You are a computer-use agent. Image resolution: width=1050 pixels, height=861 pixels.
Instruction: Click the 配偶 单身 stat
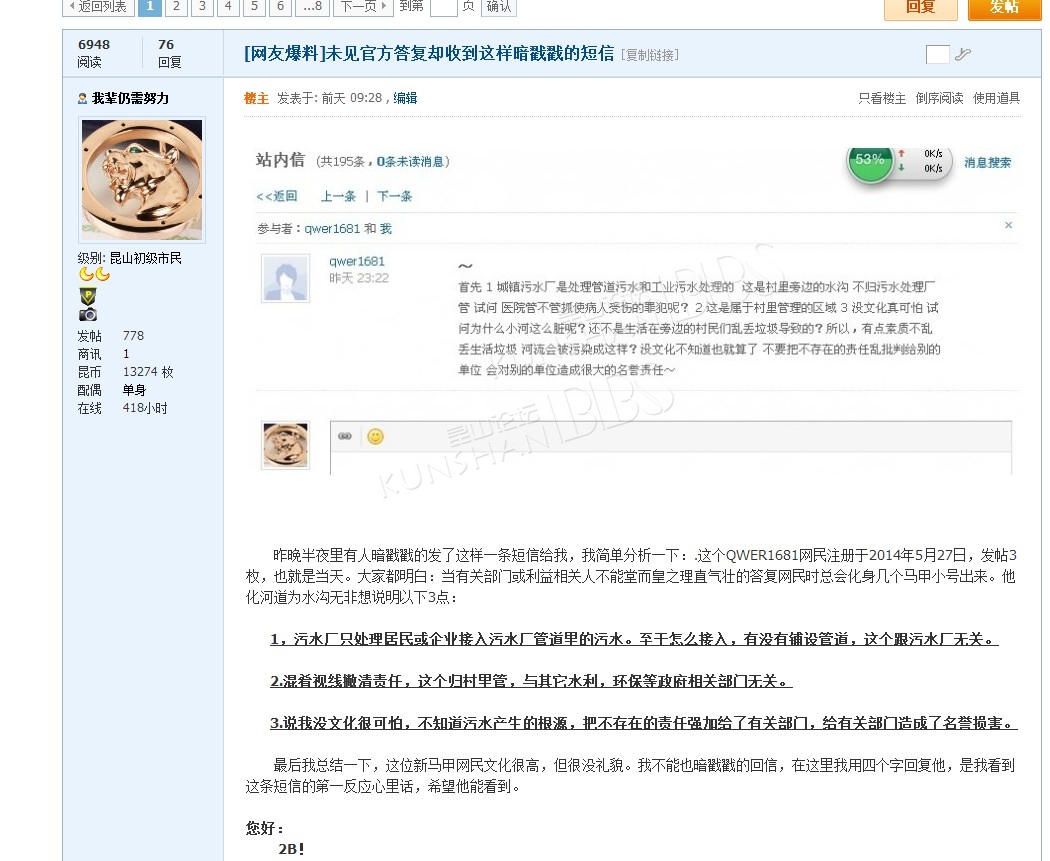tap(112, 390)
